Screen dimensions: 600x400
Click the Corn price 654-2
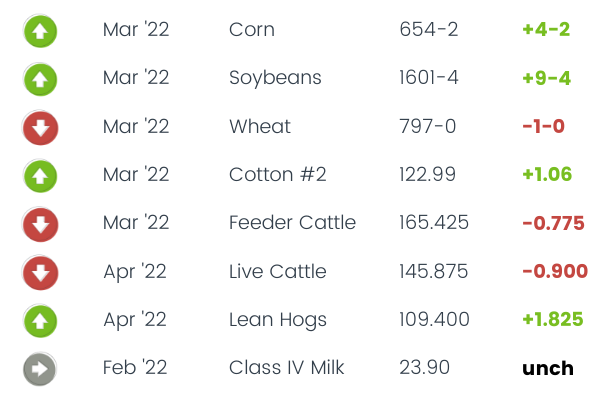[x=428, y=29]
